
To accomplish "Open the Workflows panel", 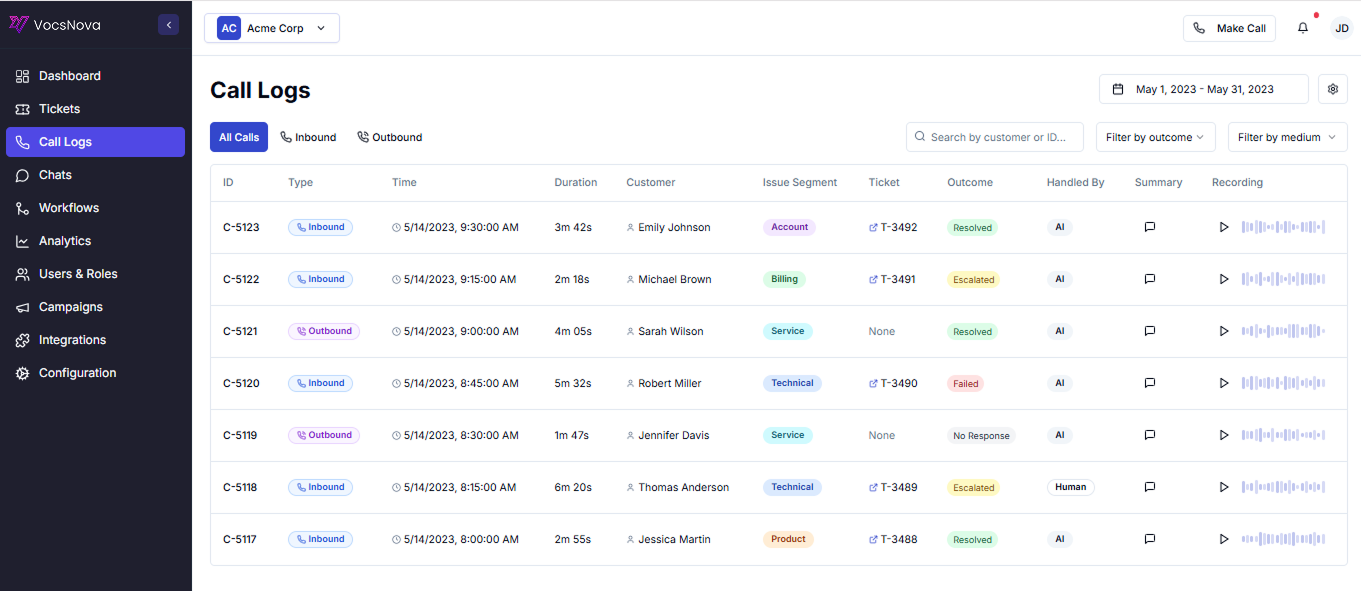I will point(70,207).
